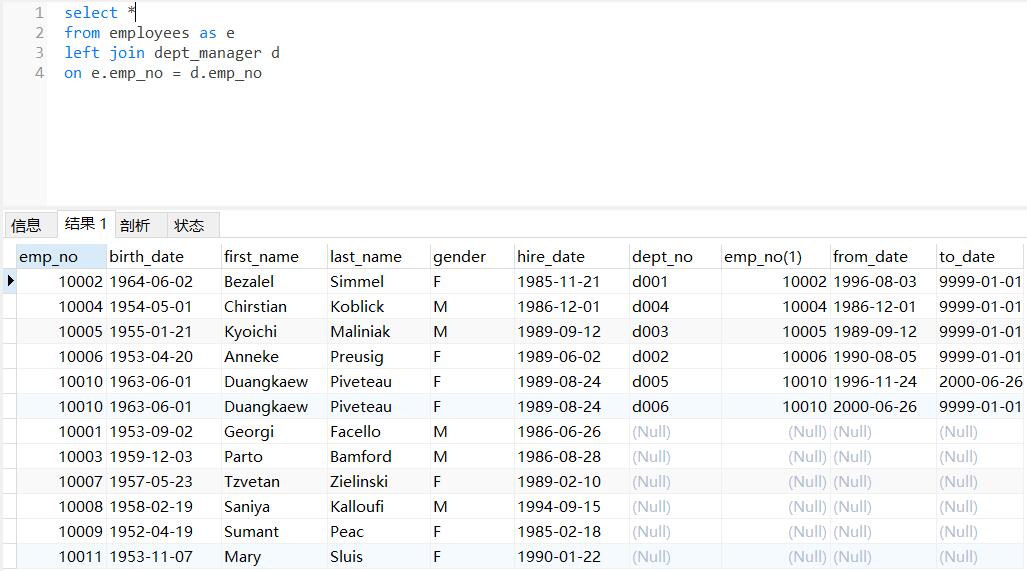The height and width of the screenshot is (571, 1027).
Task: Select the from_date column header
Action: click(870, 256)
